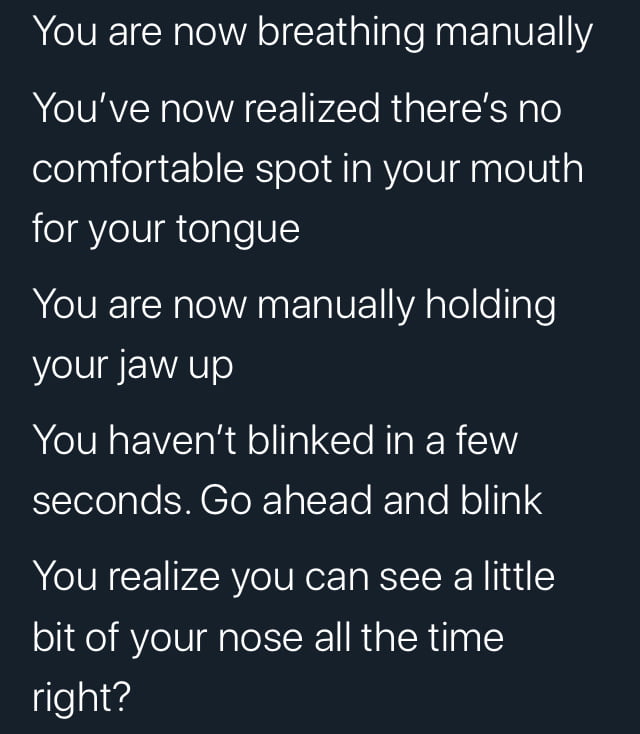
Task: Click the word "there's"
Action: point(449,108)
